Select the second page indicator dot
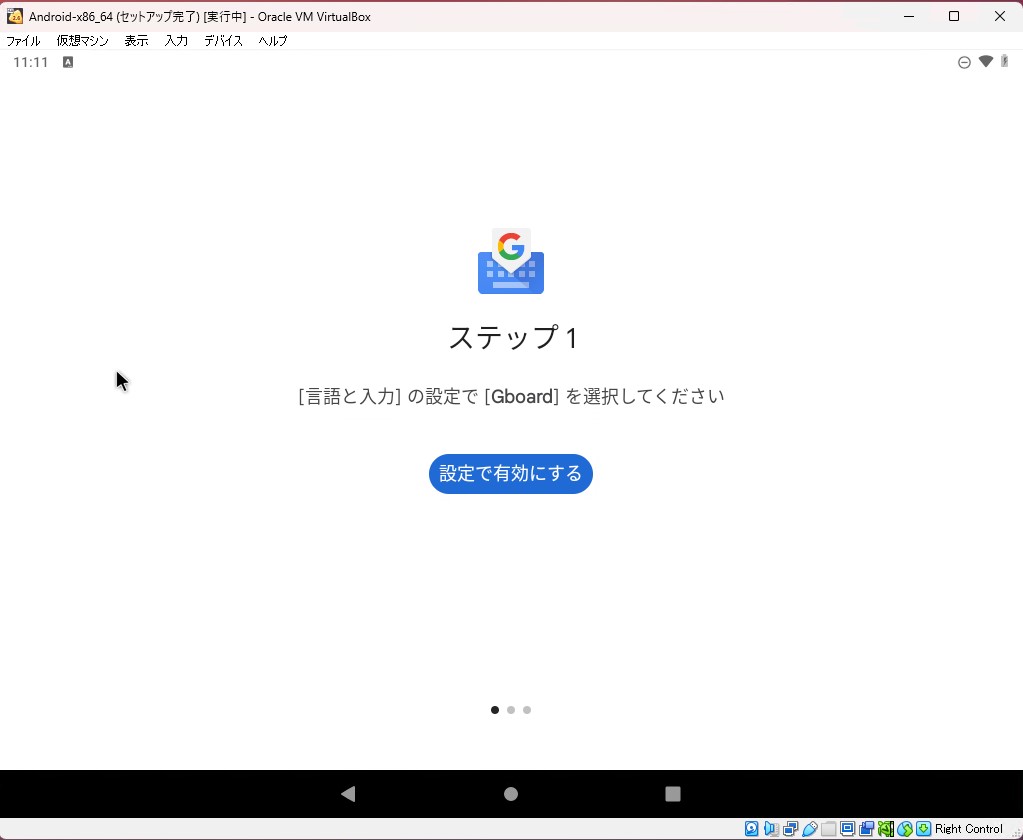This screenshot has height=840, width=1023. pyautogui.click(x=511, y=710)
